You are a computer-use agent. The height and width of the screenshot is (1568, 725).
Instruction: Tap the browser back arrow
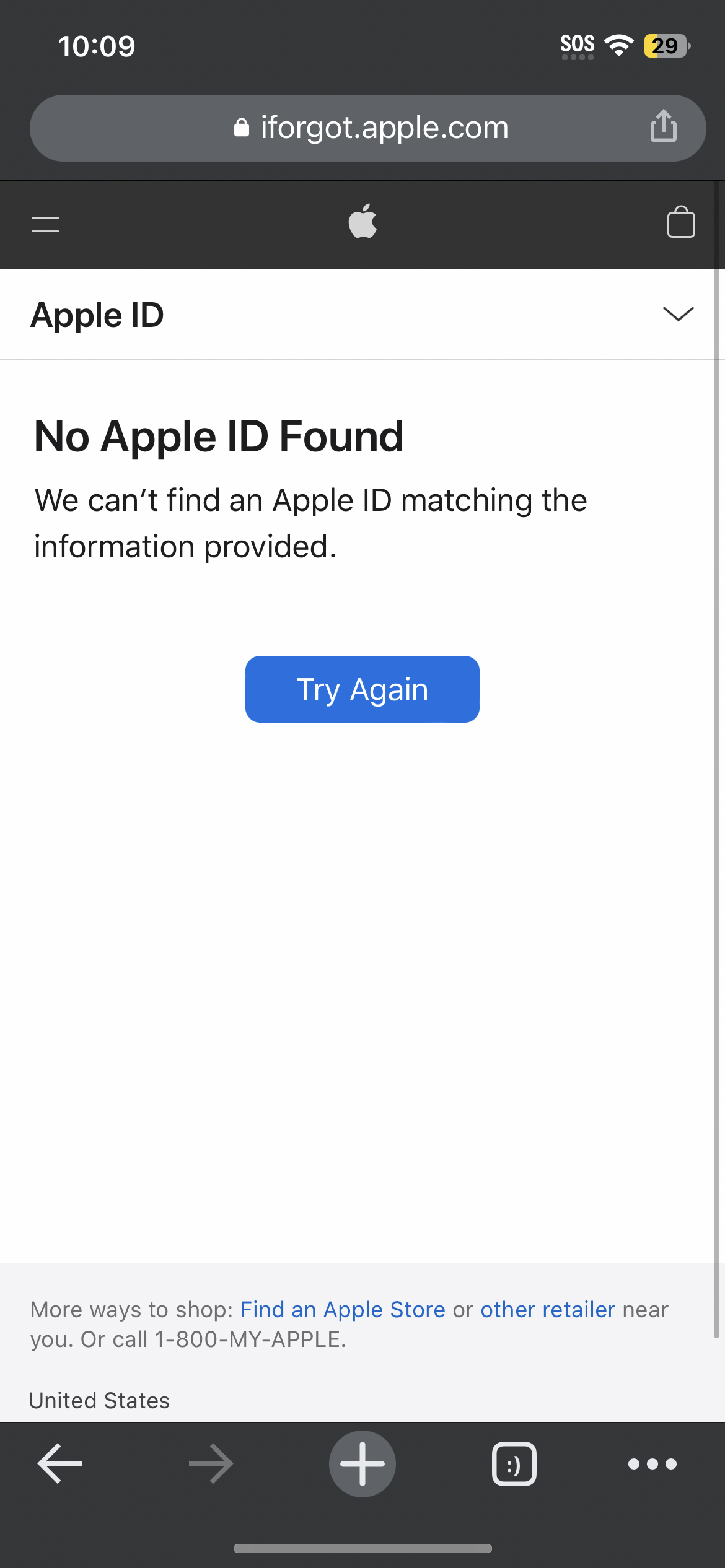click(x=59, y=1464)
